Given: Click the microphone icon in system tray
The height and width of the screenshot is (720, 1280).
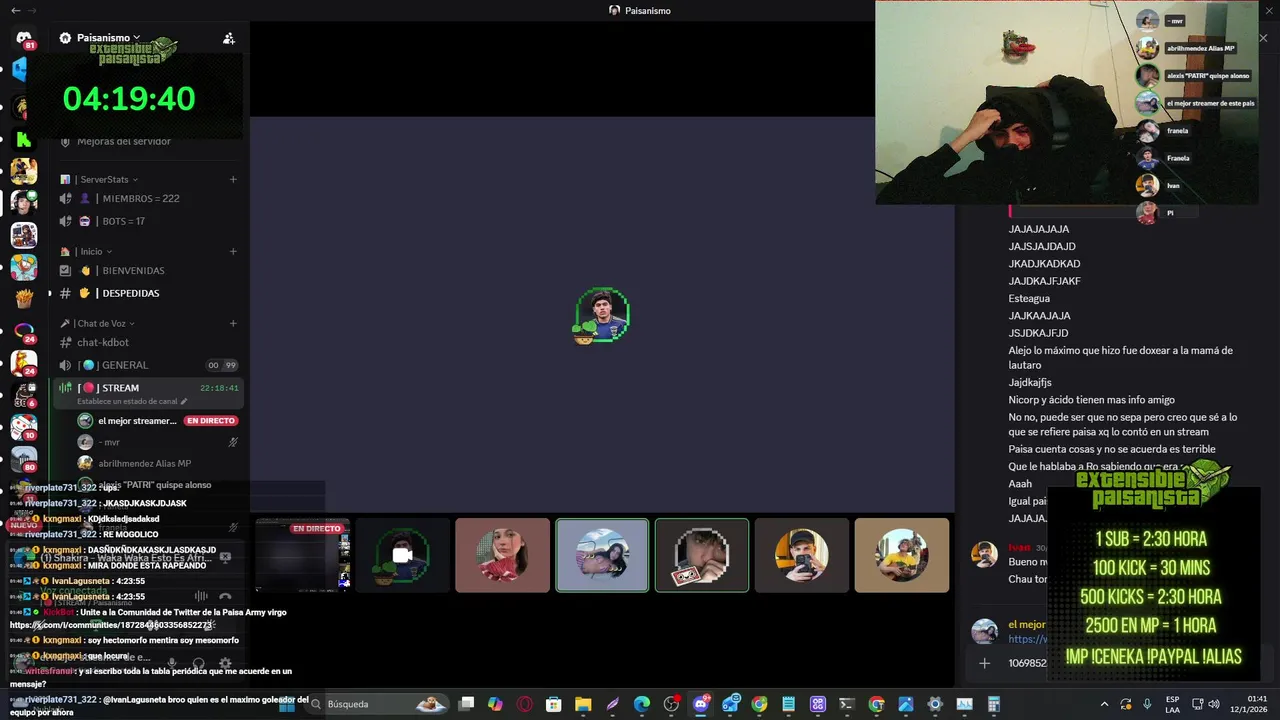Looking at the screenshot, I should tap(1147, 704).
